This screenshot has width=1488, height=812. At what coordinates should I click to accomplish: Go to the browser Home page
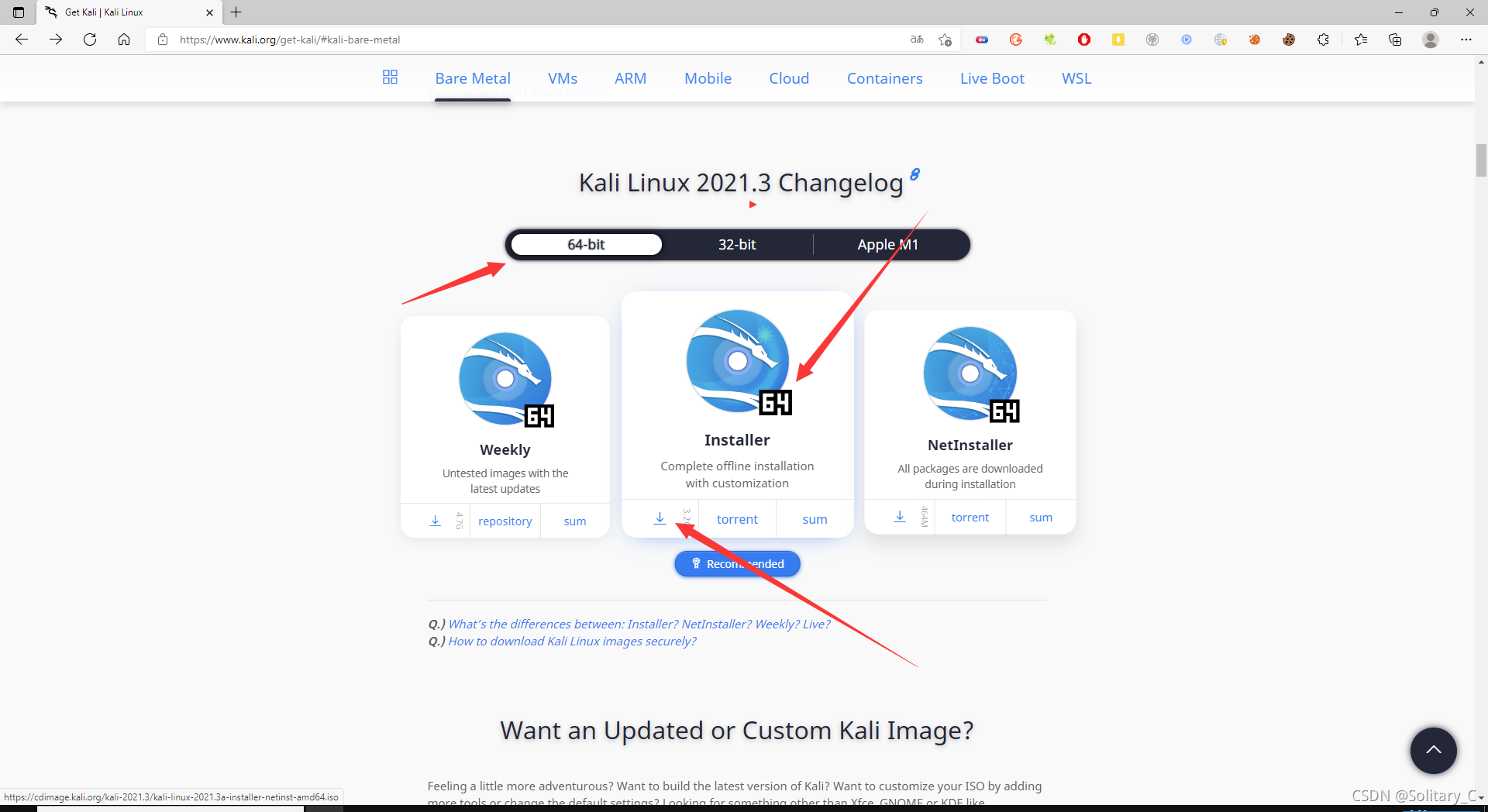(x=124, y=40)
